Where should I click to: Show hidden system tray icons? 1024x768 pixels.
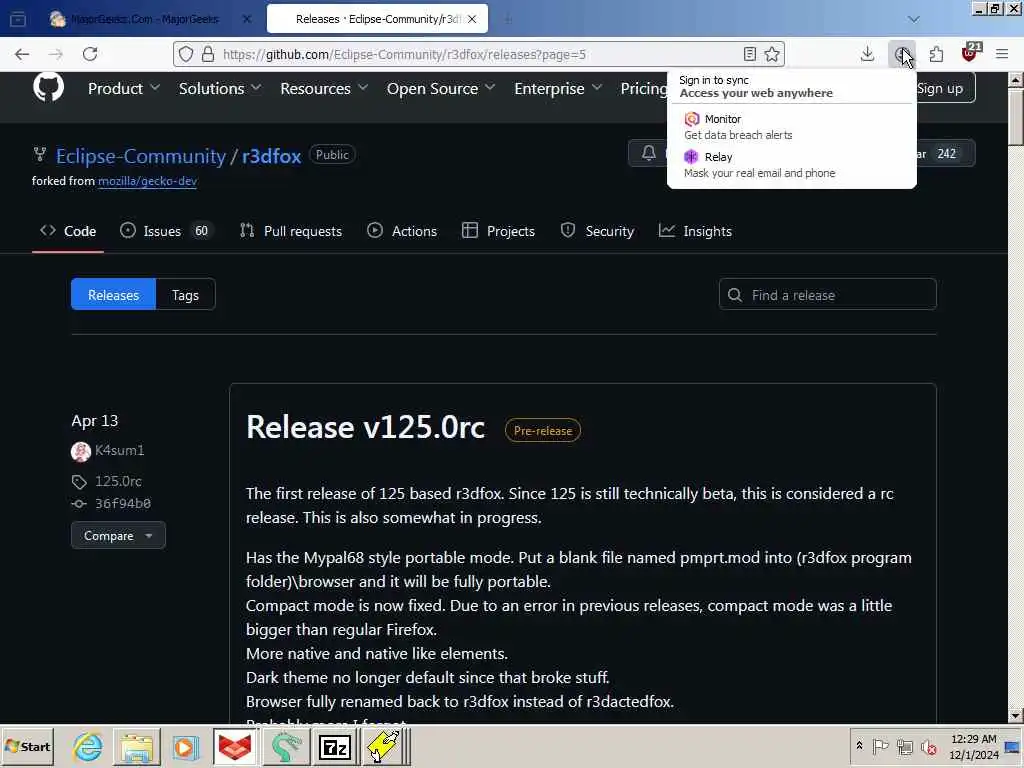click(x=859, y=745)
